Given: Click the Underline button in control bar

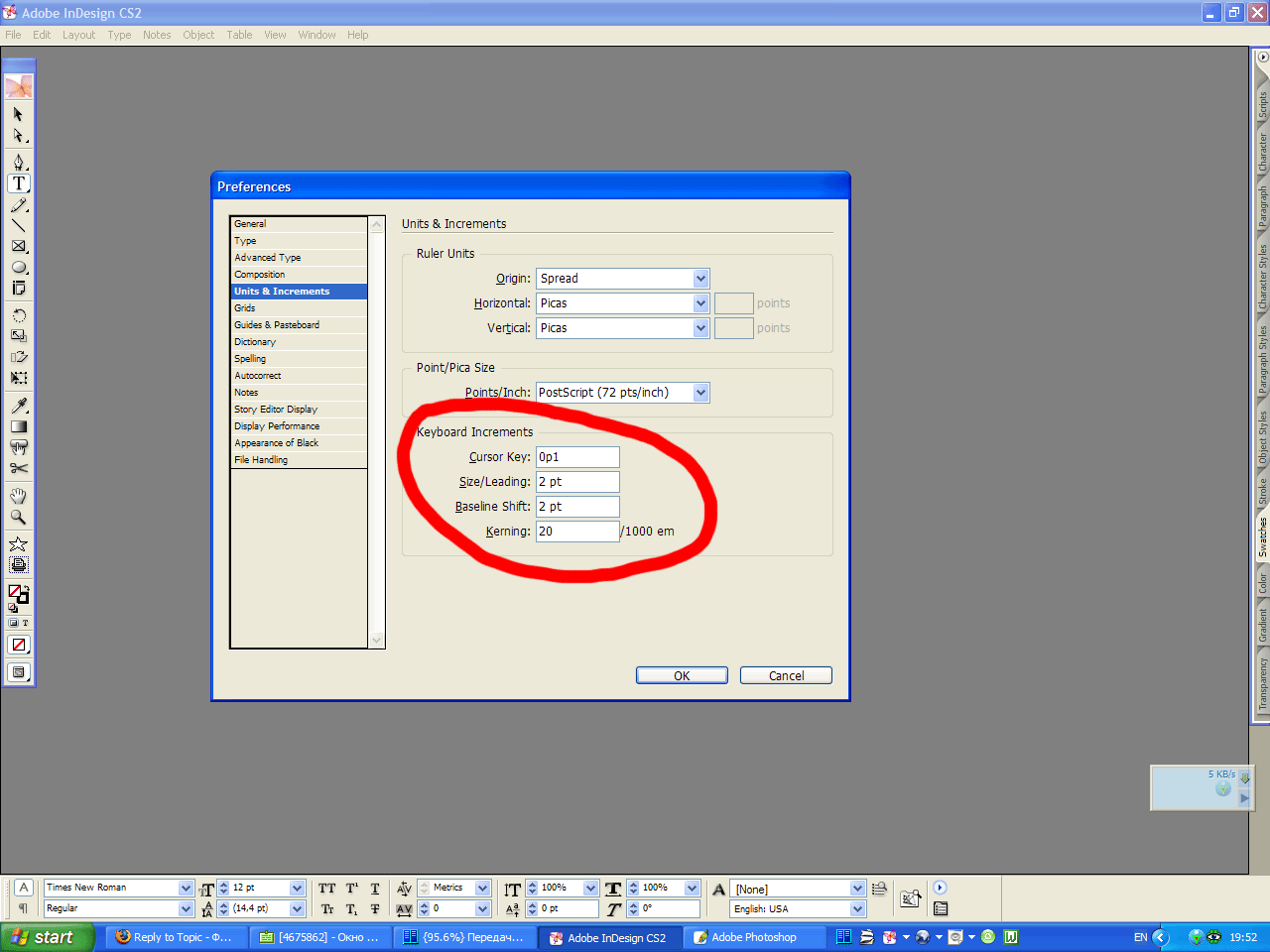Looking at the screenshot, I should [375, 889].
